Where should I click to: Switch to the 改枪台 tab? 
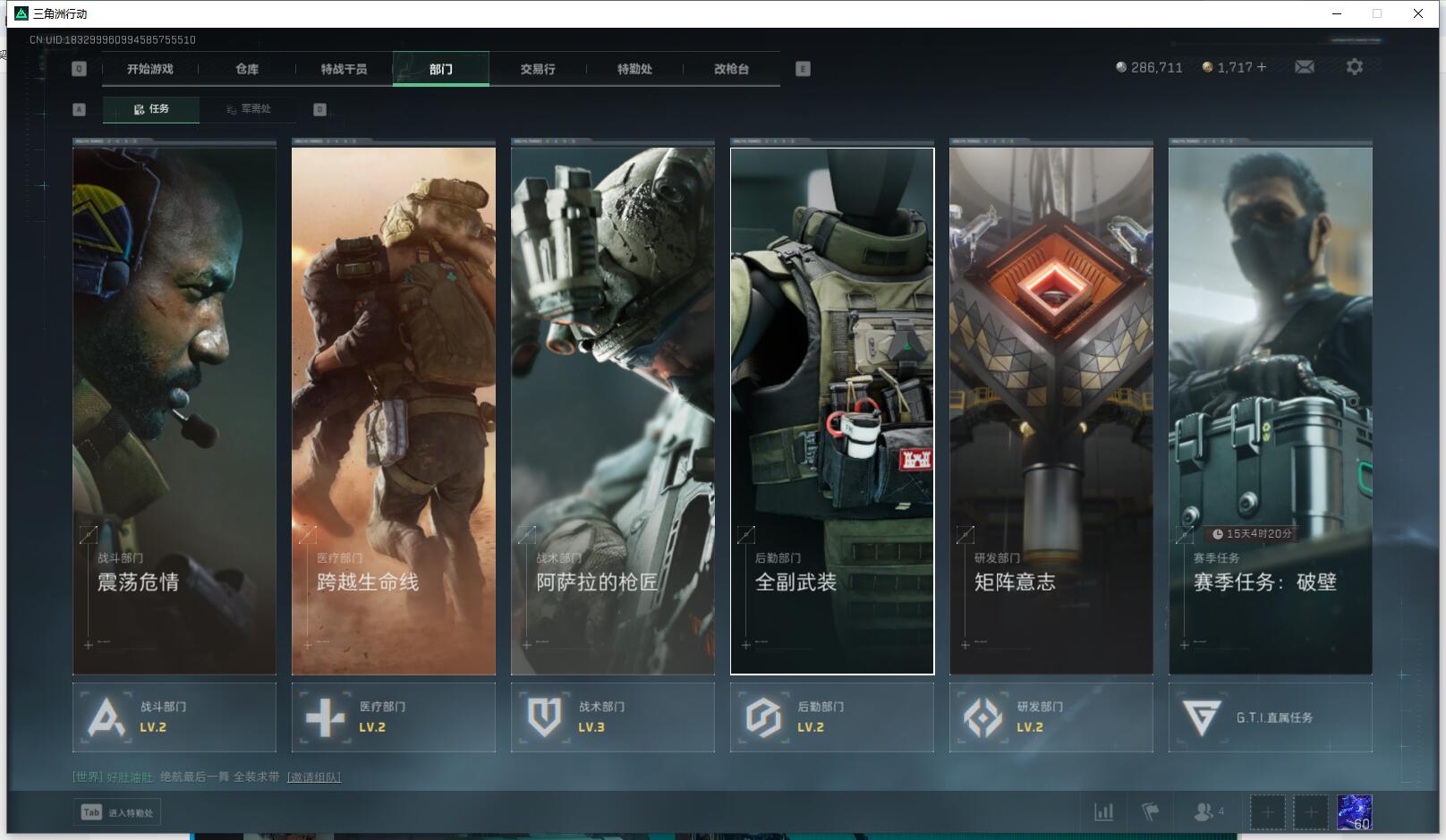(x=731, y=69)
